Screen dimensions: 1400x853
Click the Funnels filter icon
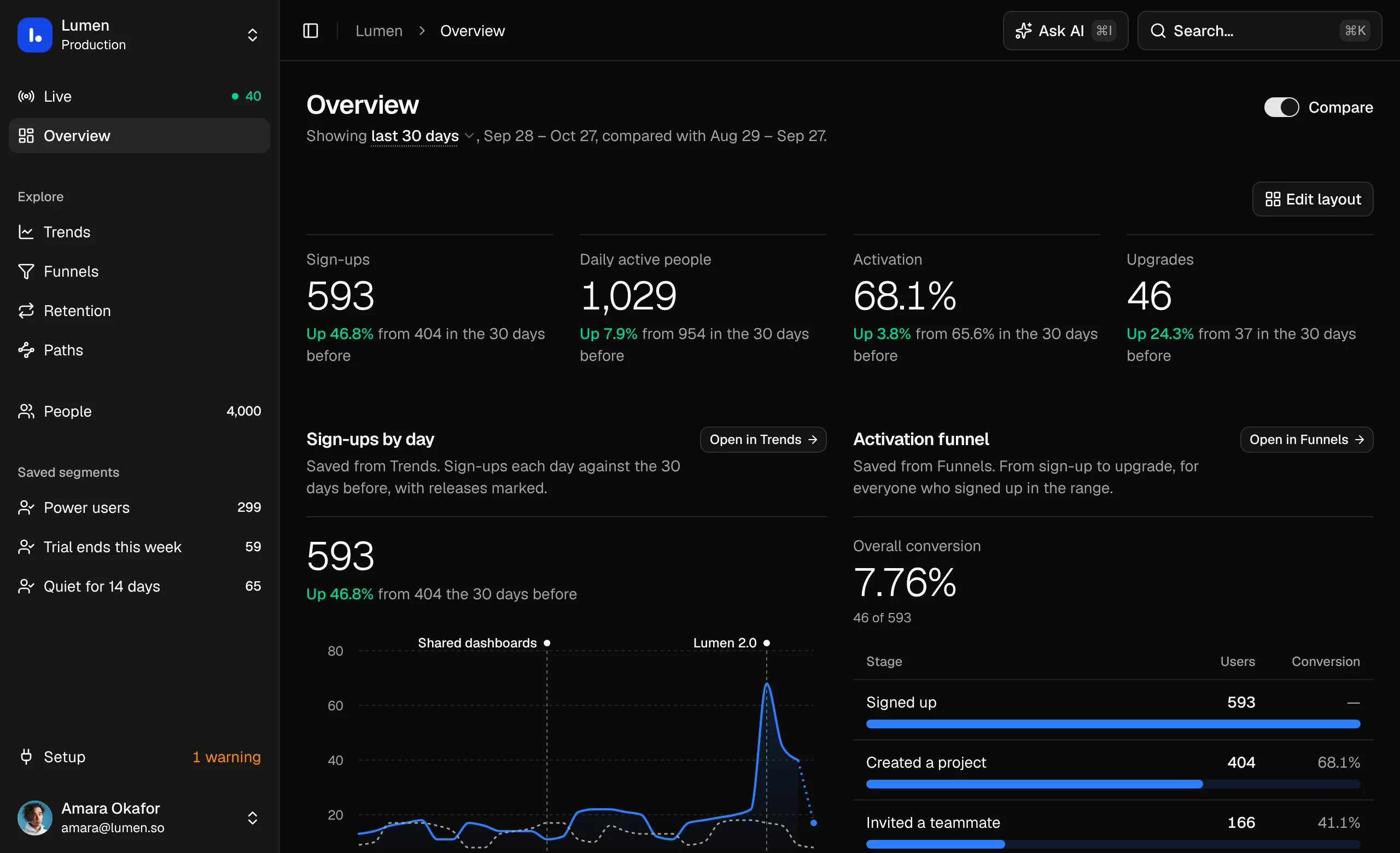(26, 271)
